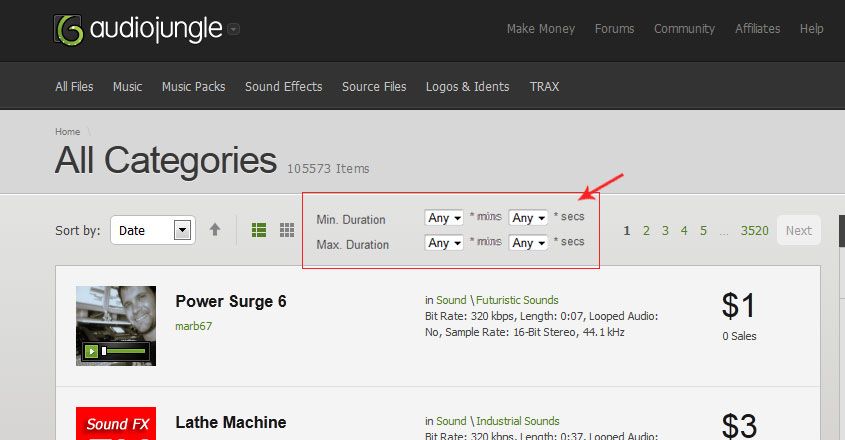This screenshot has width=845, height=440.
Task: Open the Futuristic Sounds category link
Action: pyautogui.click(x=517, y=300)
